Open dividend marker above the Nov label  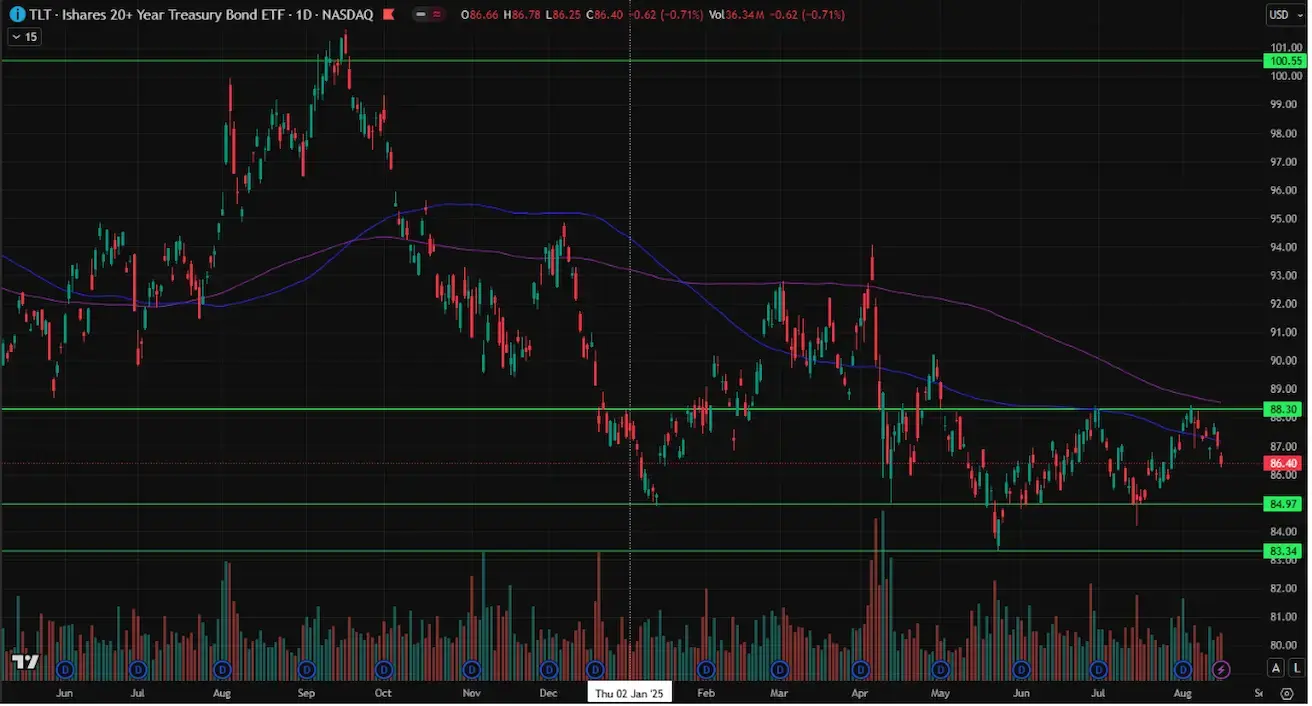point(471,668)
